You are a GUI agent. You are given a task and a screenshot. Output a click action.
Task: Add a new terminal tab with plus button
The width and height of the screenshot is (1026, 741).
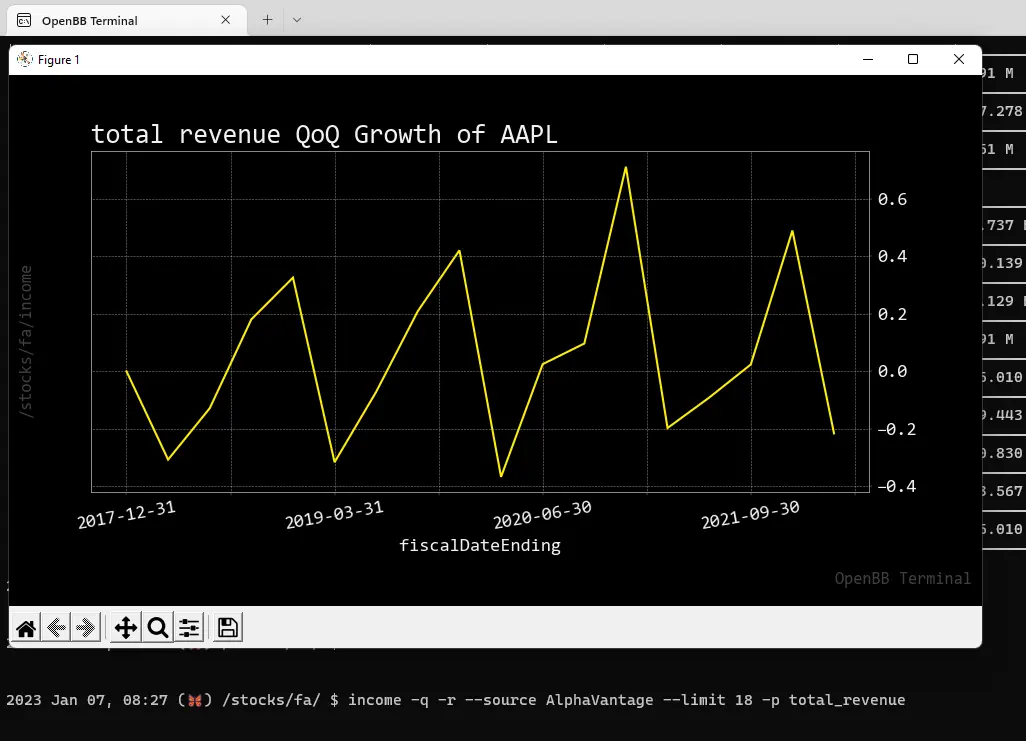click(x=267, y=19)
